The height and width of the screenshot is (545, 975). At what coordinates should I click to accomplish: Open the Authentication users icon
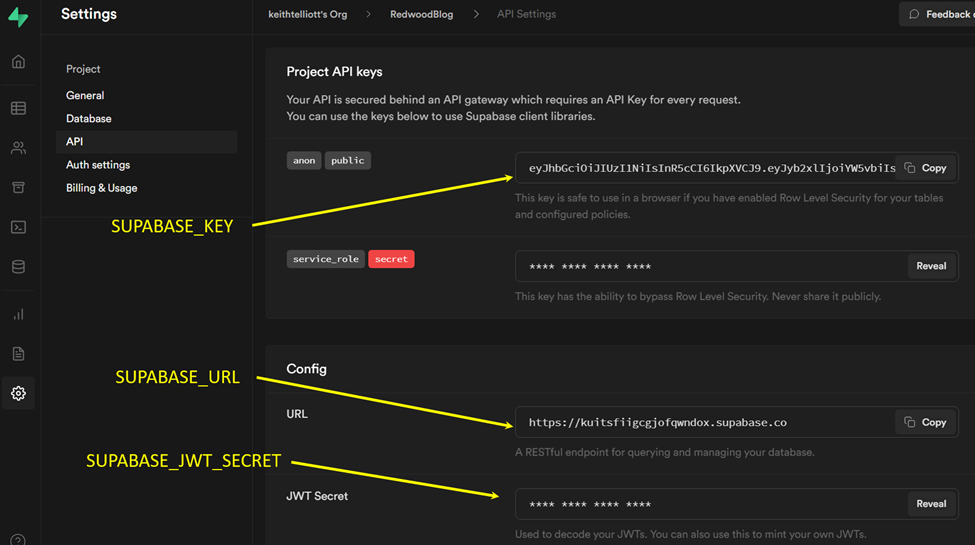(18, 147)
